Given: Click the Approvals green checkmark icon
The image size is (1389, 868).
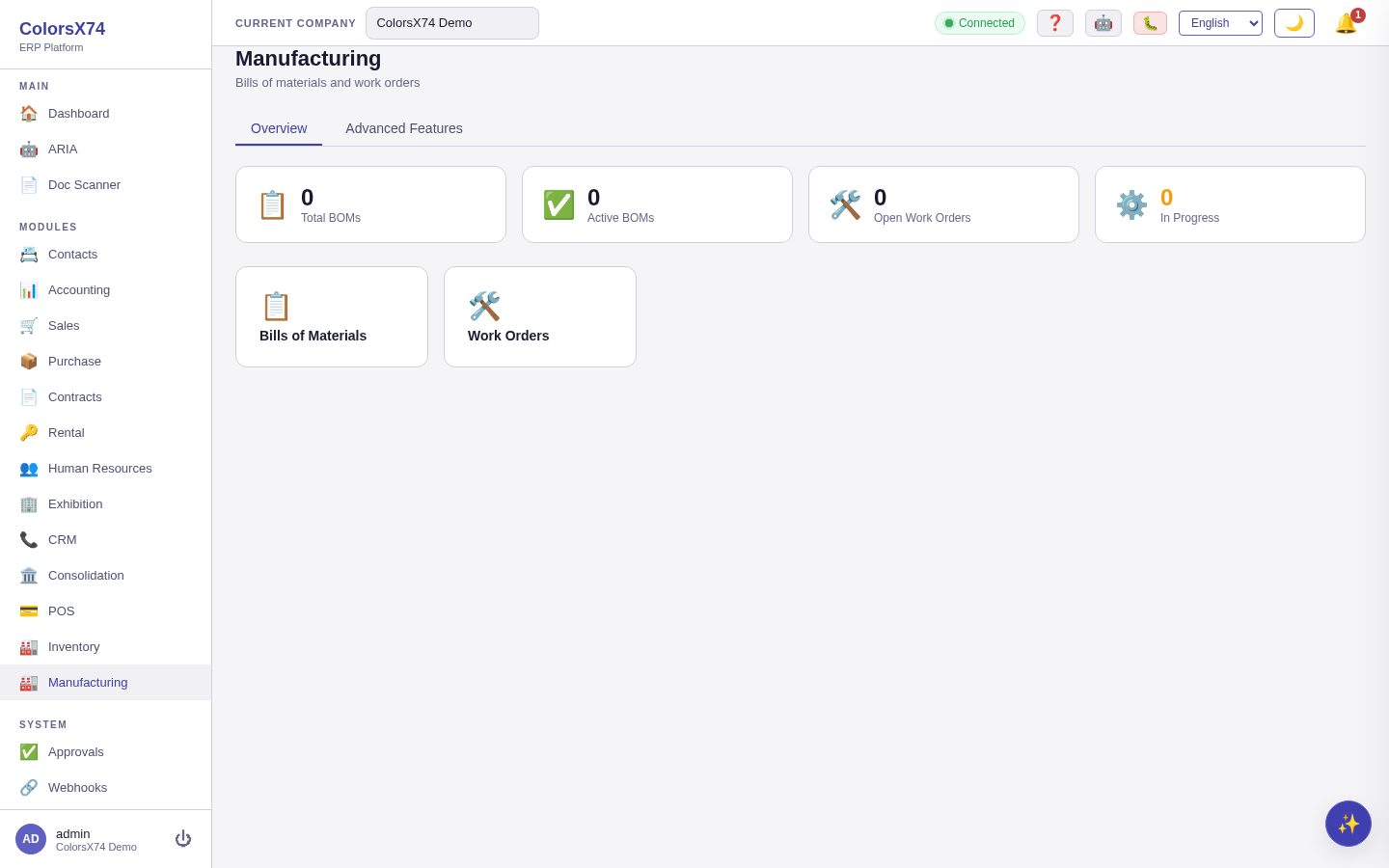Looking at the screenshot, I should click(29, 751).
